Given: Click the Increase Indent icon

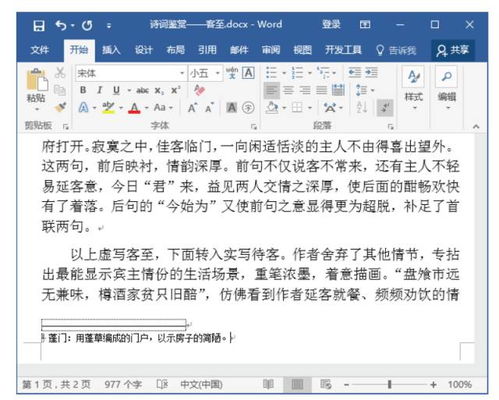Looking at the screenshot, I should click(x=371, y=72).
